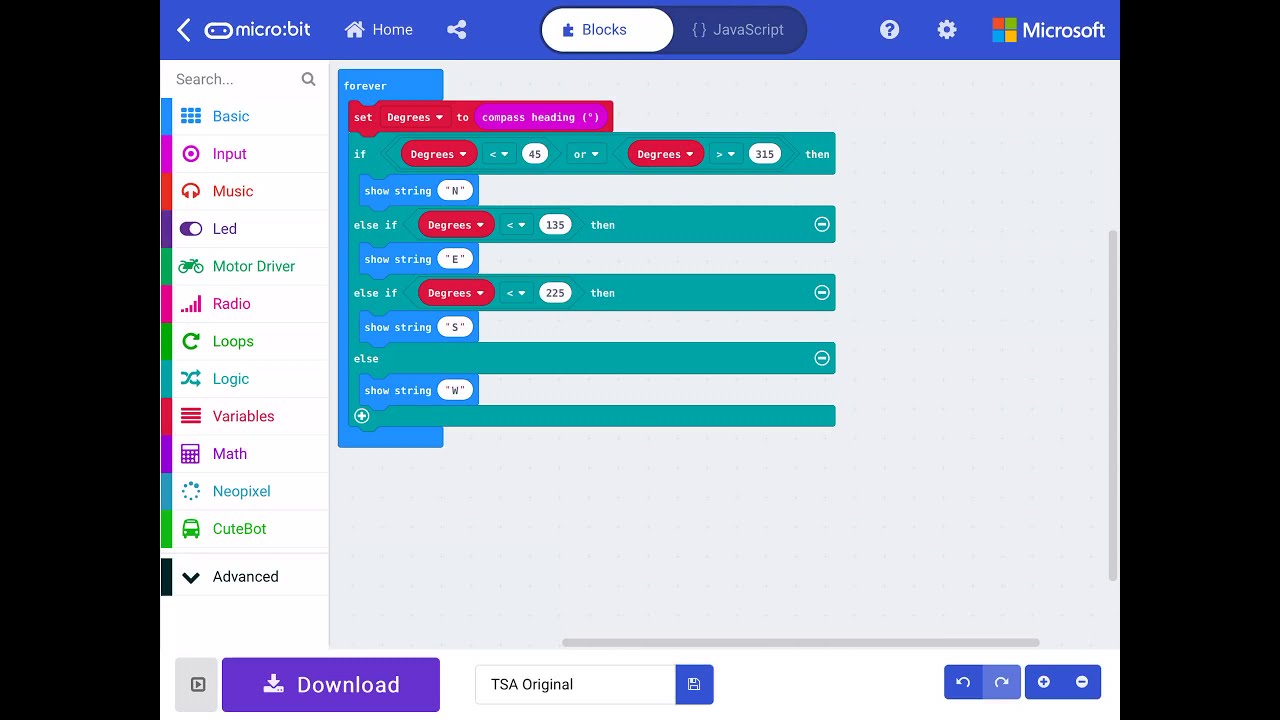Image resolution: width=1280 pixels, height=720 pixels.
Task: Open the CuteBot blocks category
Action: point(244,529)
